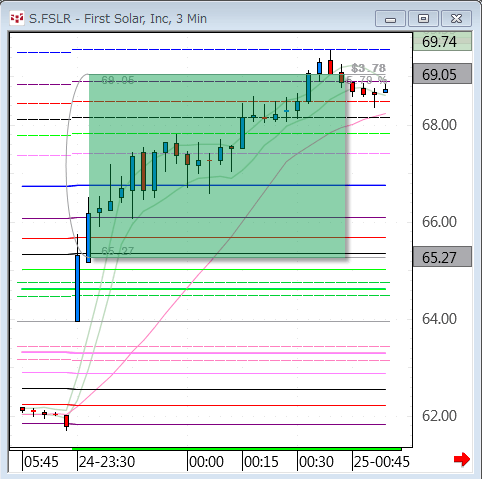Click the 65.27 label inside green box
The width and height of the screenshot is (482, 479).
click(x=118, y=251)
